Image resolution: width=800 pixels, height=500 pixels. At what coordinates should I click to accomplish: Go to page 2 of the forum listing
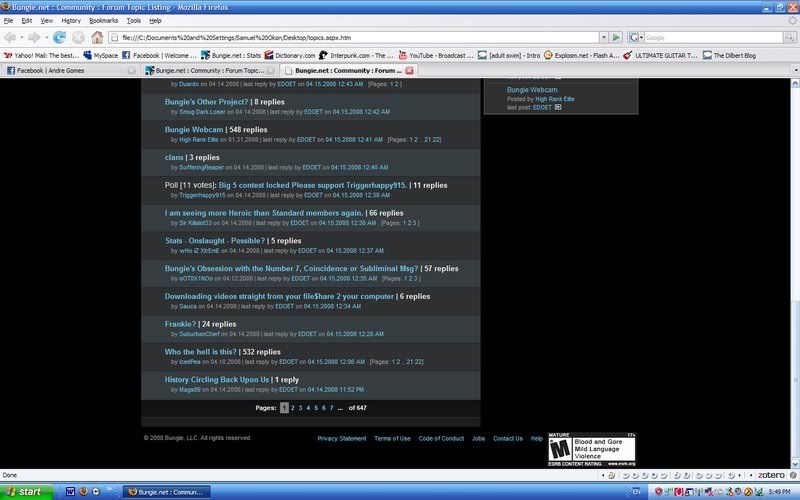[x=292, y=408]
